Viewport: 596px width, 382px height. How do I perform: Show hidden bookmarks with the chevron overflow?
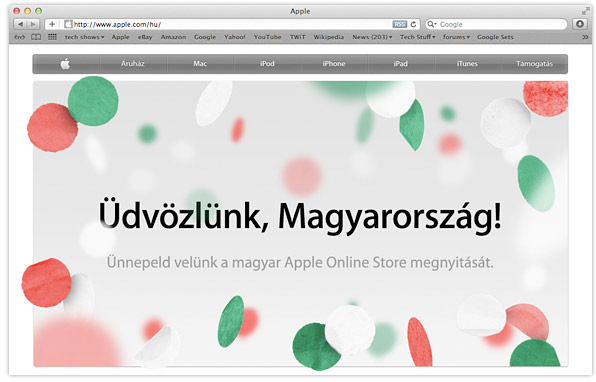point(585,37)
